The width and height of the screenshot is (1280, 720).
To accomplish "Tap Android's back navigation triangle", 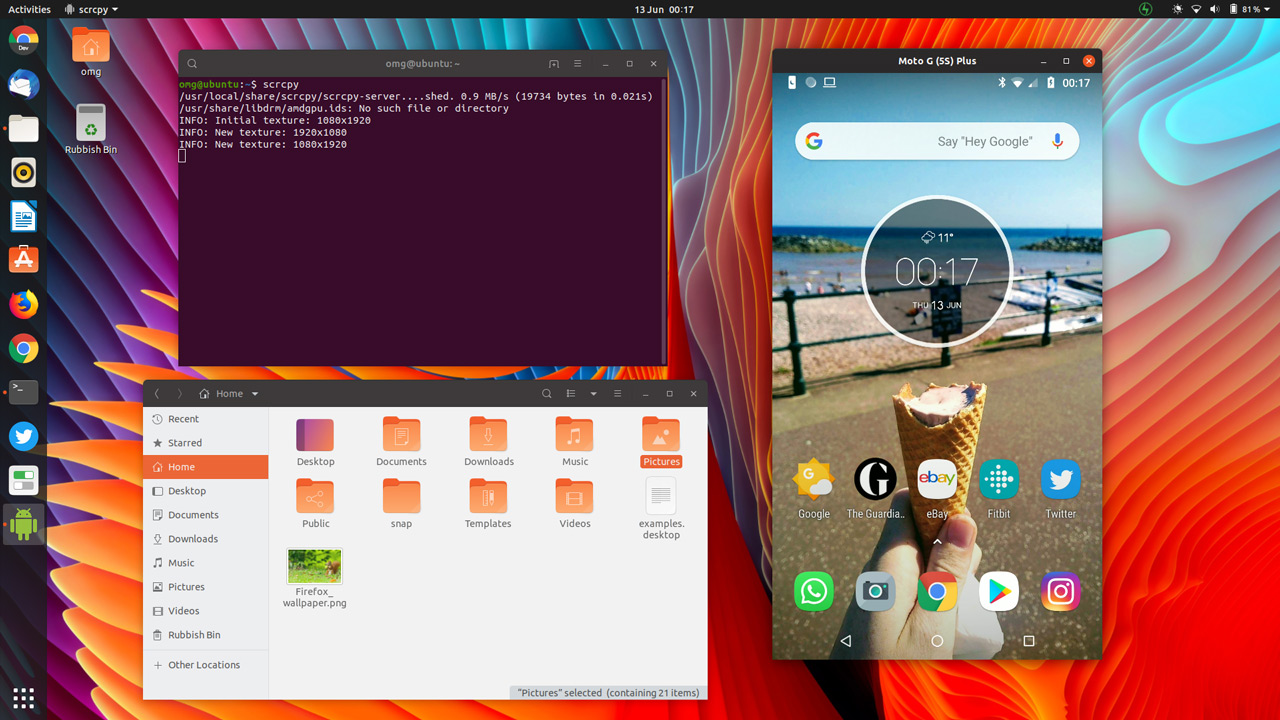I will [846, 641].
